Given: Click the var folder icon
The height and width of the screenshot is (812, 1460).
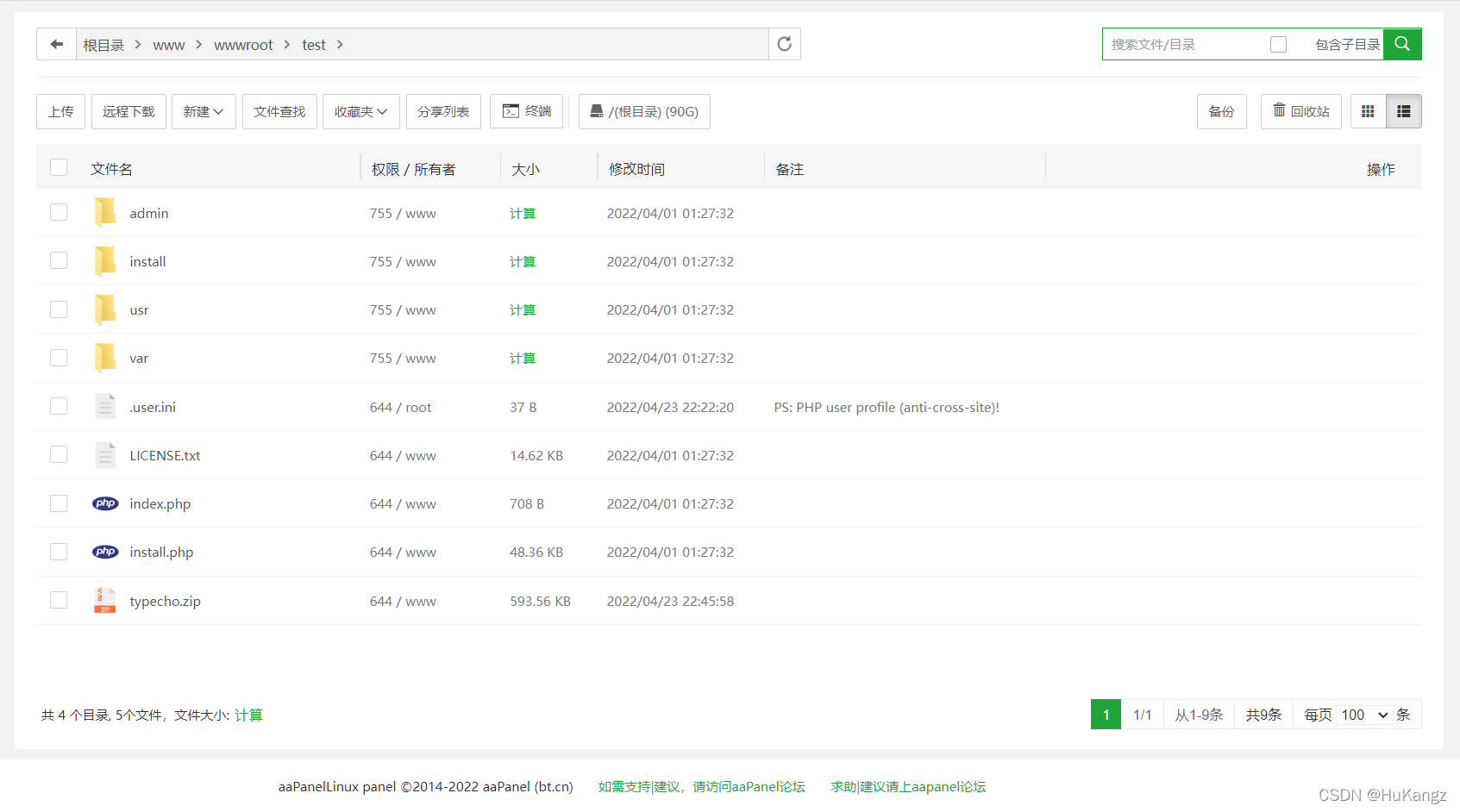Looking at the screenshot, I should tap(105, 357).
